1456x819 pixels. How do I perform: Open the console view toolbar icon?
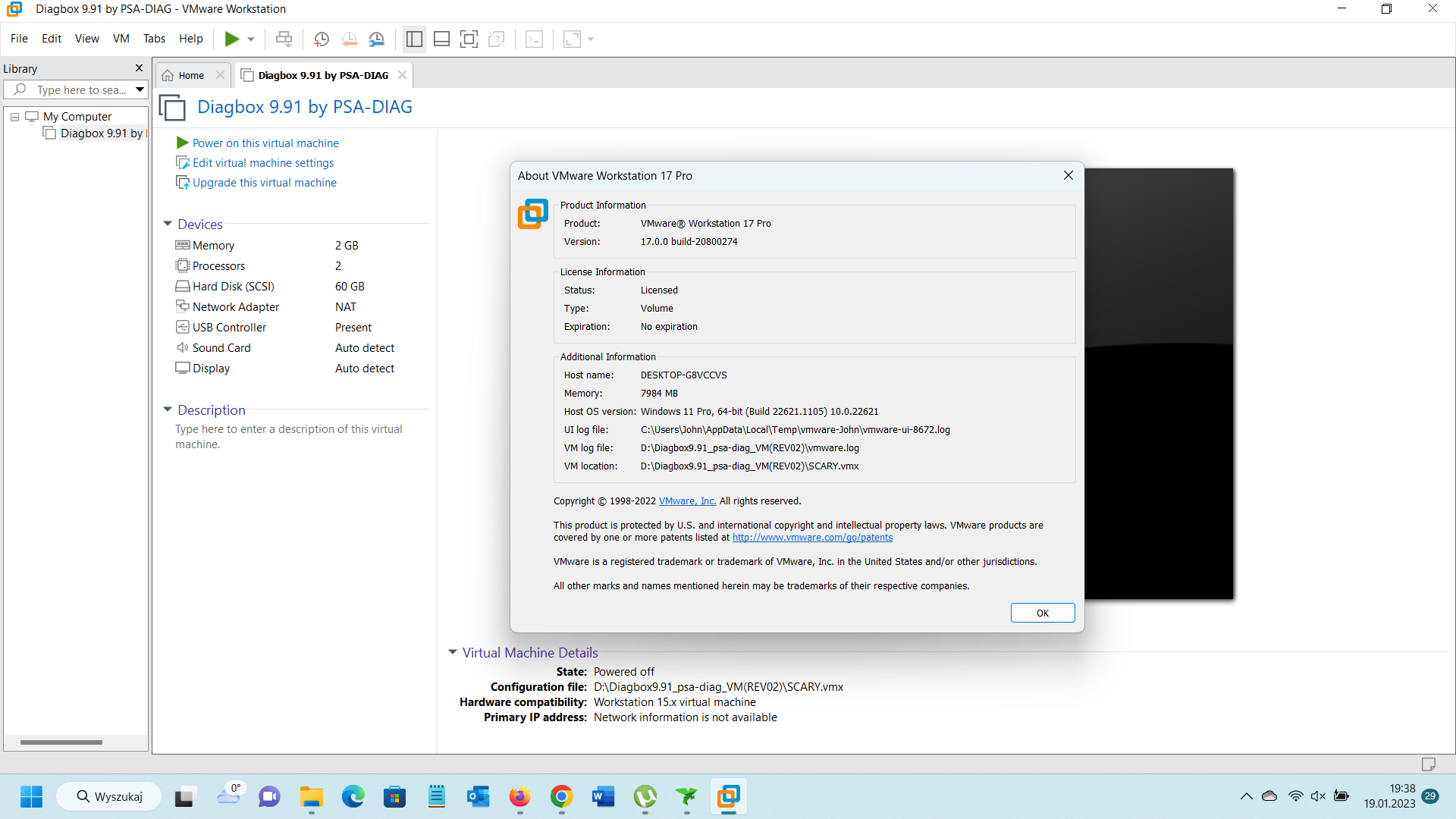point(534,39)
